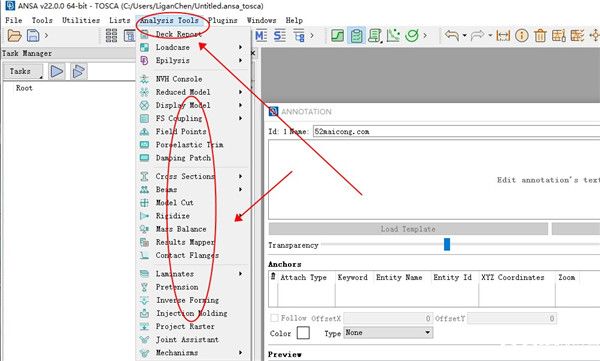Click the orange table-edit icon right of trash
The height and width of the screenshot is (361, 600).
559,36
